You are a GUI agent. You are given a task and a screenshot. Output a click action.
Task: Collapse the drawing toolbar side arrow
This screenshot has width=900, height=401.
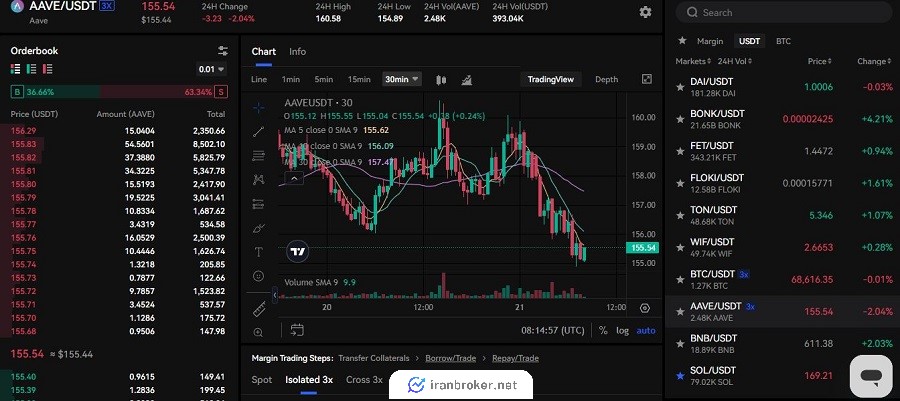[274, 295]
